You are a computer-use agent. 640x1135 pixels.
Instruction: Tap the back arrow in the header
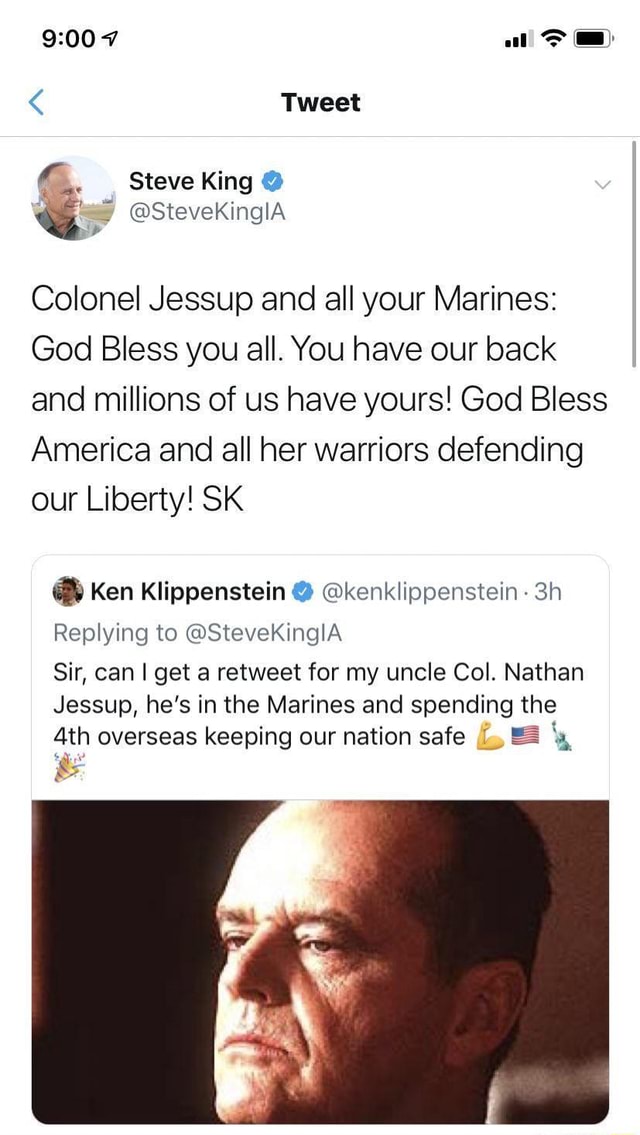37,102
